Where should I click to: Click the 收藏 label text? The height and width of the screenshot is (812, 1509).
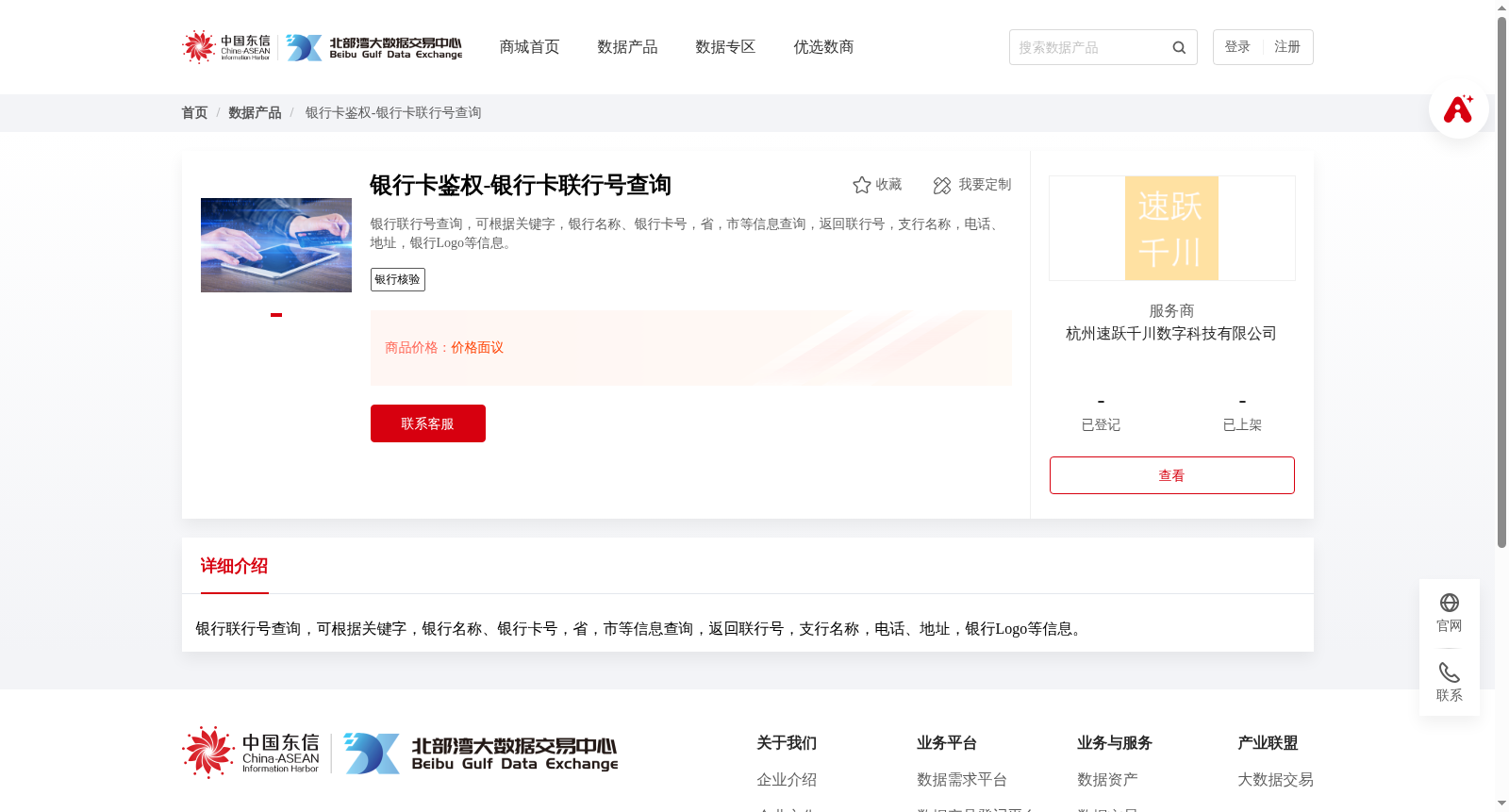pos(888,185)
